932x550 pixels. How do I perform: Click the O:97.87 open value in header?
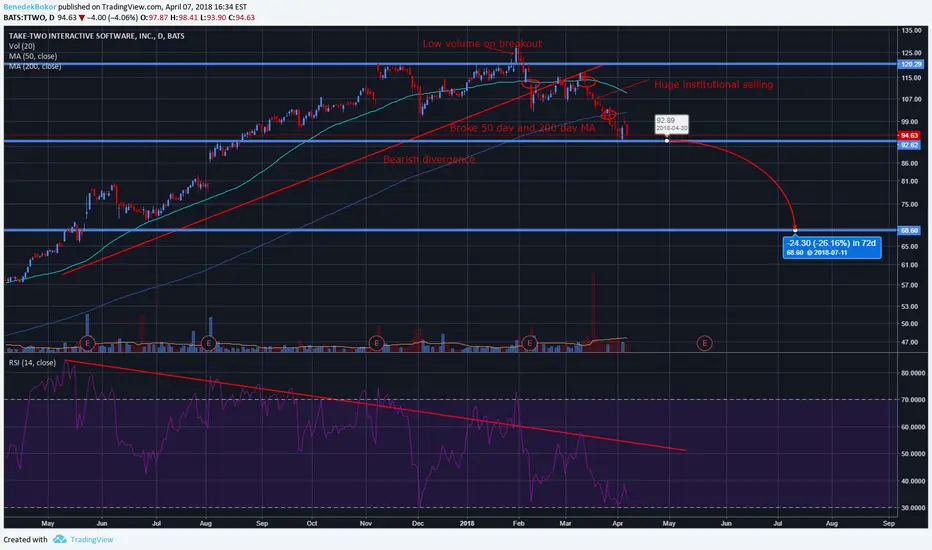coord(155,17)
